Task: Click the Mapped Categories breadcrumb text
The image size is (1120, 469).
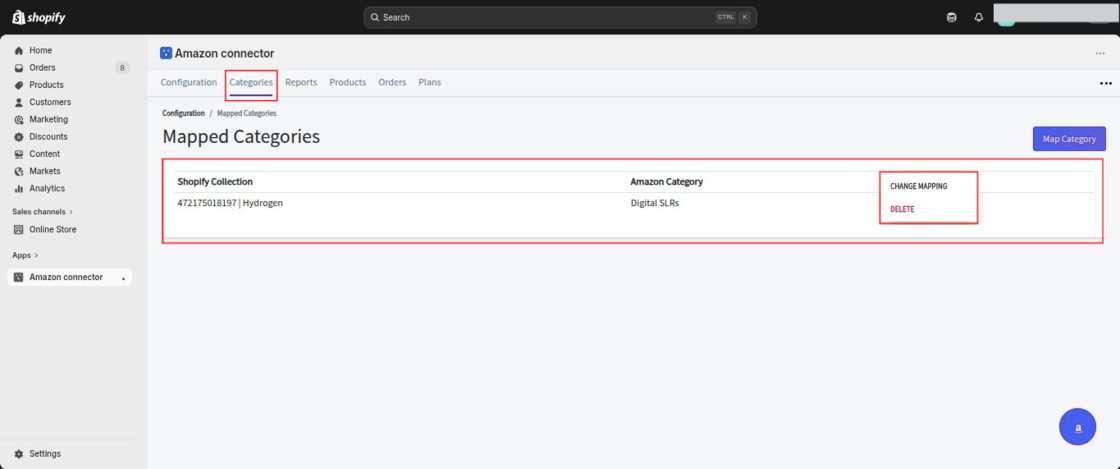Action: click(246, 114)
